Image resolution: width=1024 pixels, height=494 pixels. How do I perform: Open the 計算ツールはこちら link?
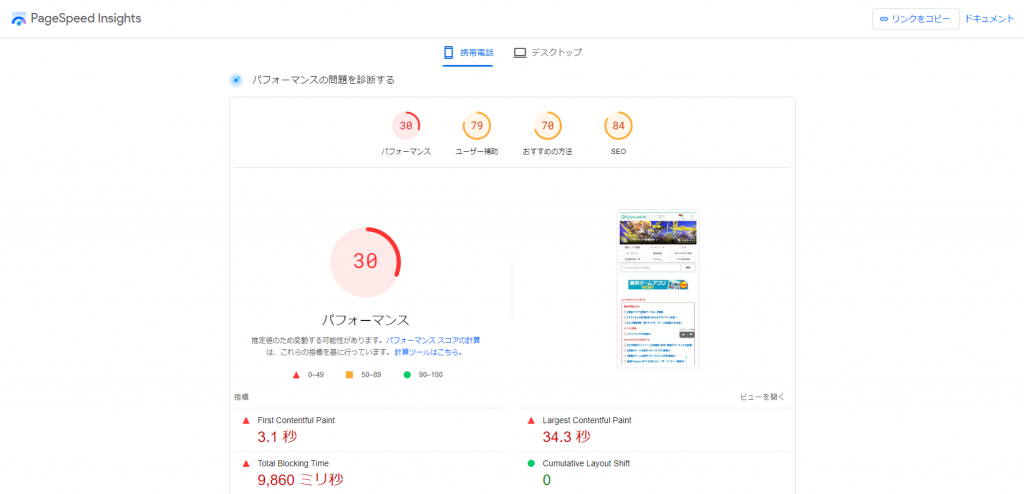pos(427,352)
